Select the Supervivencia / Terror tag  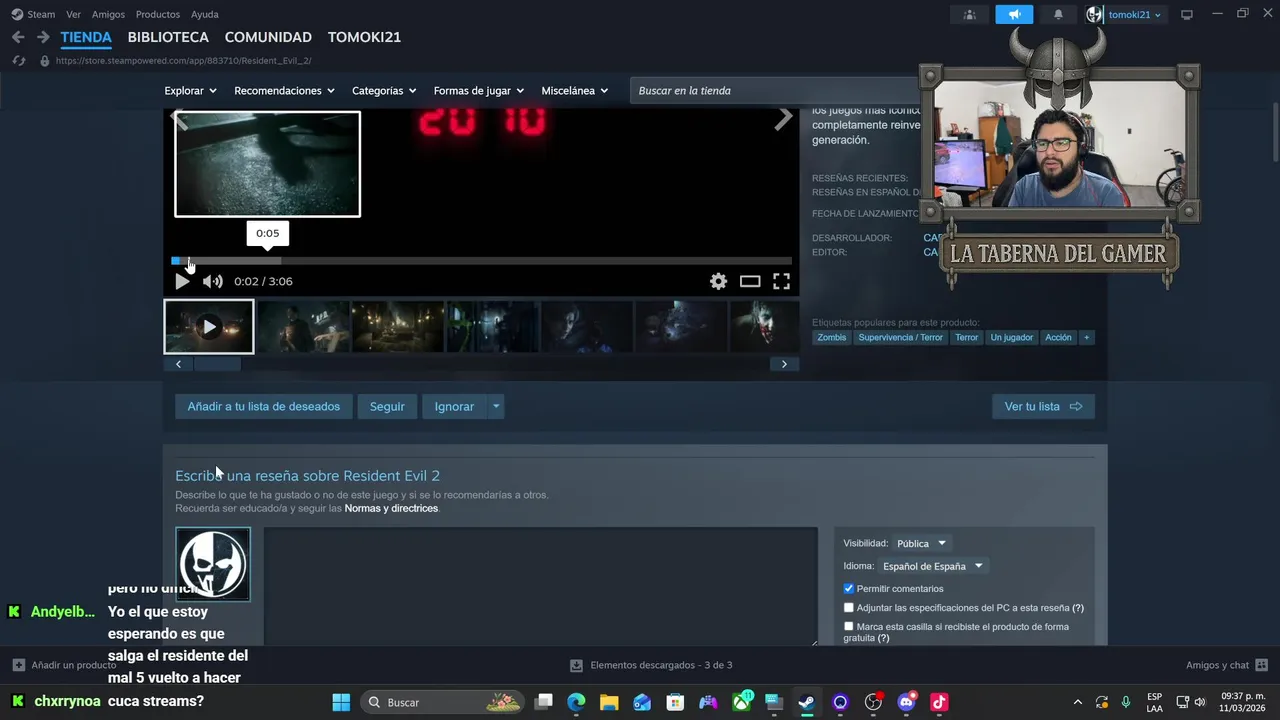(x=900, y=338)
